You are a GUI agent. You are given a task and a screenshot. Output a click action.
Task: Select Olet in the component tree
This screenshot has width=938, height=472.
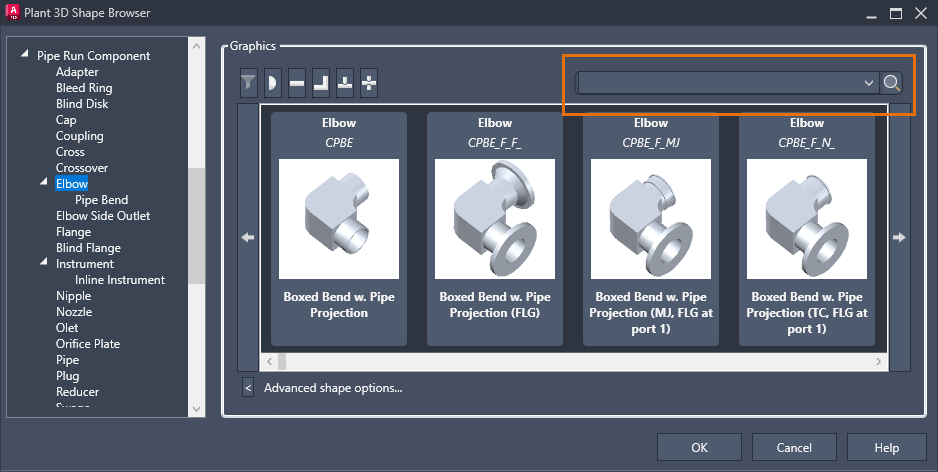click(67, 328)
